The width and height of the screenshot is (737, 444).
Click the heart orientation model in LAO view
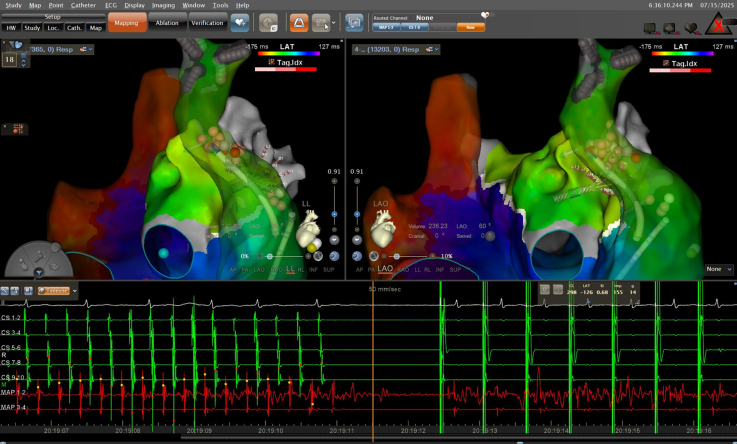click(383, 230)
